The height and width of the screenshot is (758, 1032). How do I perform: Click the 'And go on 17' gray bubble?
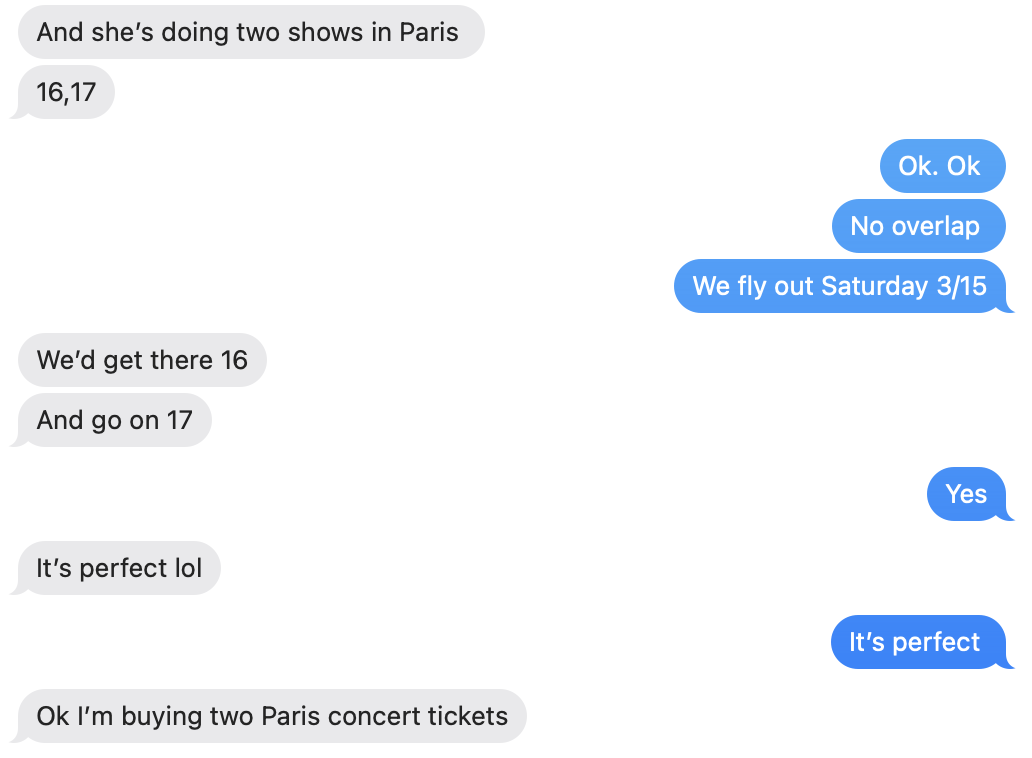113,420
